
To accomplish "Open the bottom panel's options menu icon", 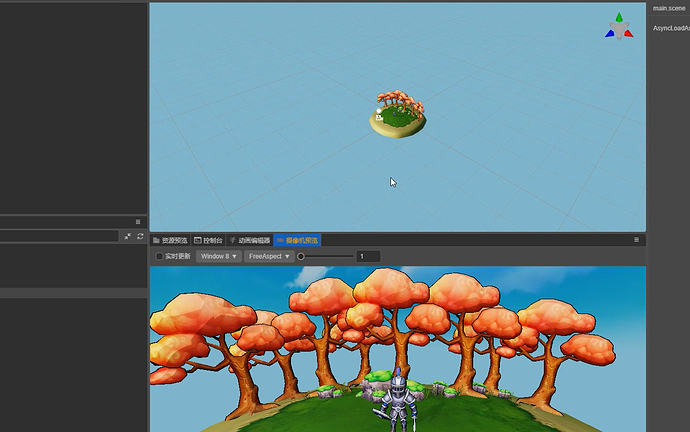I will pos(636,240).
